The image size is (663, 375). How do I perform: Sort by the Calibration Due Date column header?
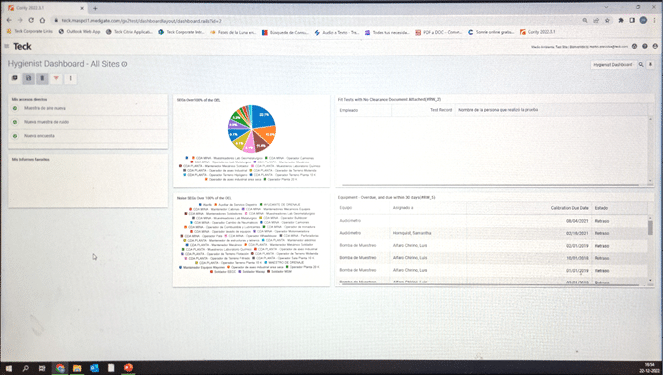coord(569,208)
